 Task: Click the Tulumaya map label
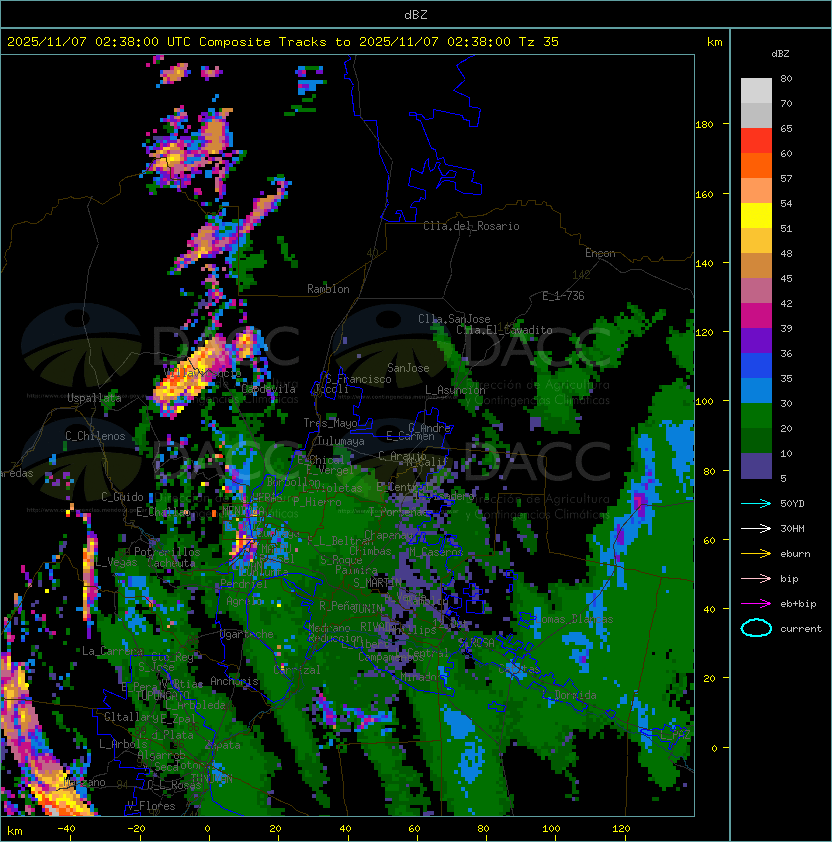[x=341, y=441]
